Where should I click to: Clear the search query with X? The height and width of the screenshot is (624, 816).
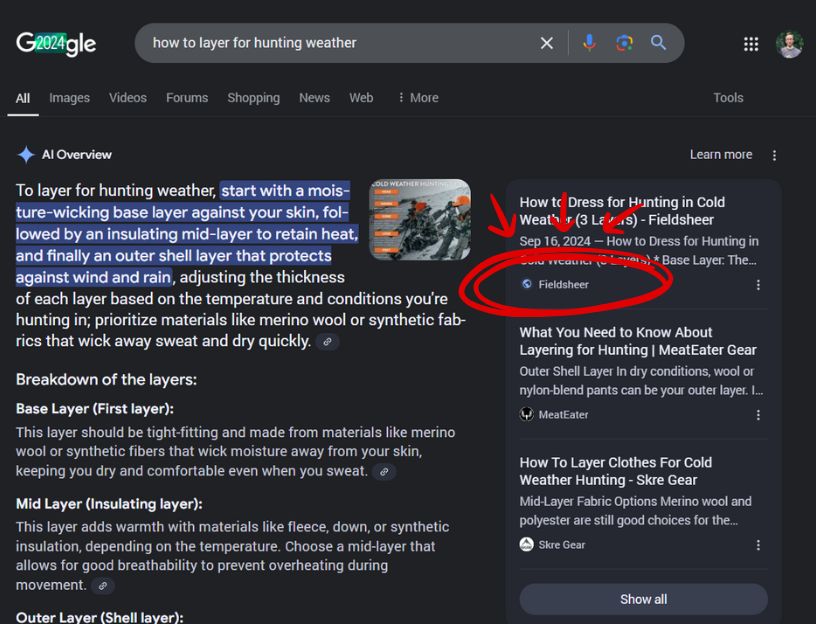pyautogui.click(x=546, y=43)
